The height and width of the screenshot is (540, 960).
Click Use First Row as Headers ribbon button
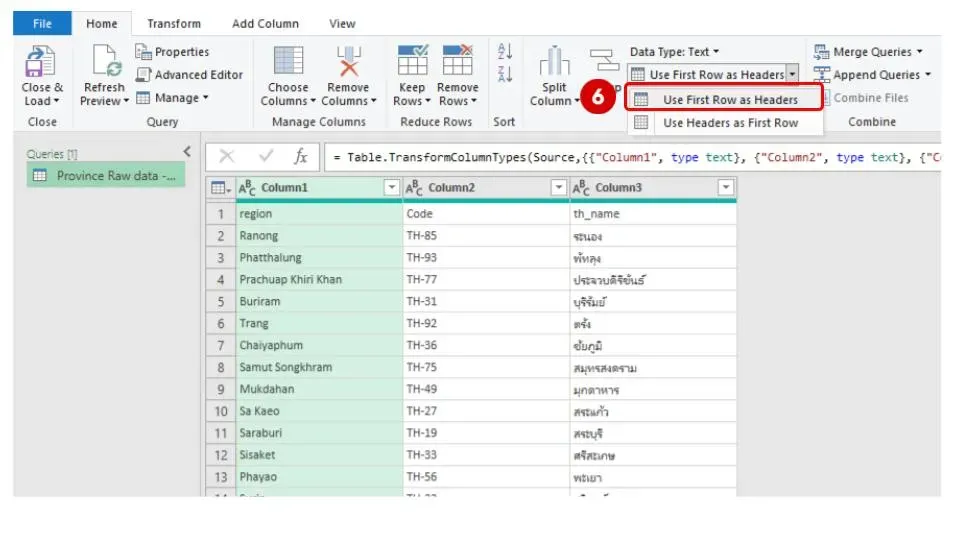708,74
